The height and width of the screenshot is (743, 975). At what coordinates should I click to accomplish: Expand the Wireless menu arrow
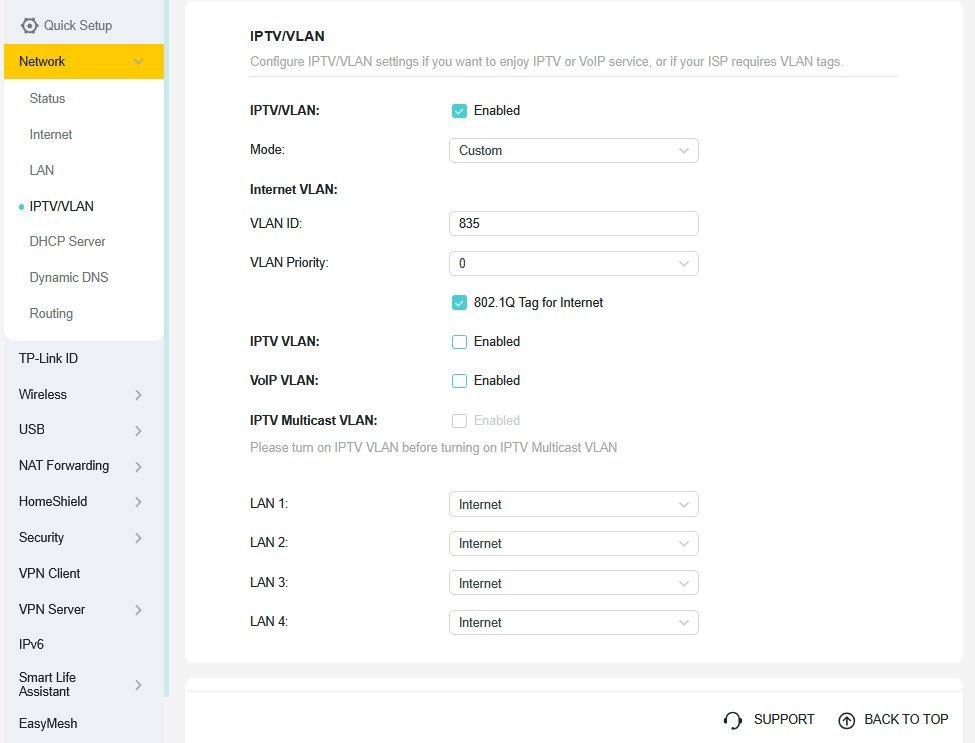[x=138, y=395]
